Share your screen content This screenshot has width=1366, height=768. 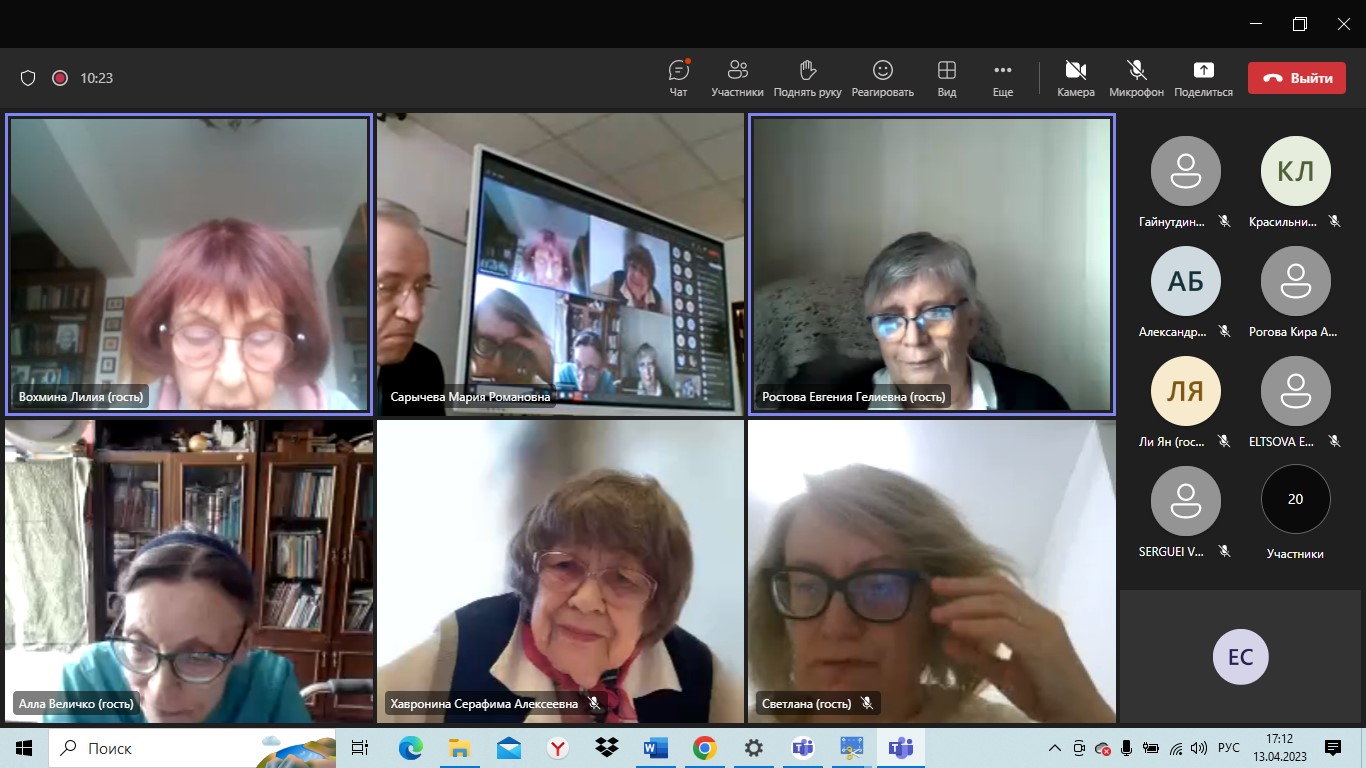1203,78
